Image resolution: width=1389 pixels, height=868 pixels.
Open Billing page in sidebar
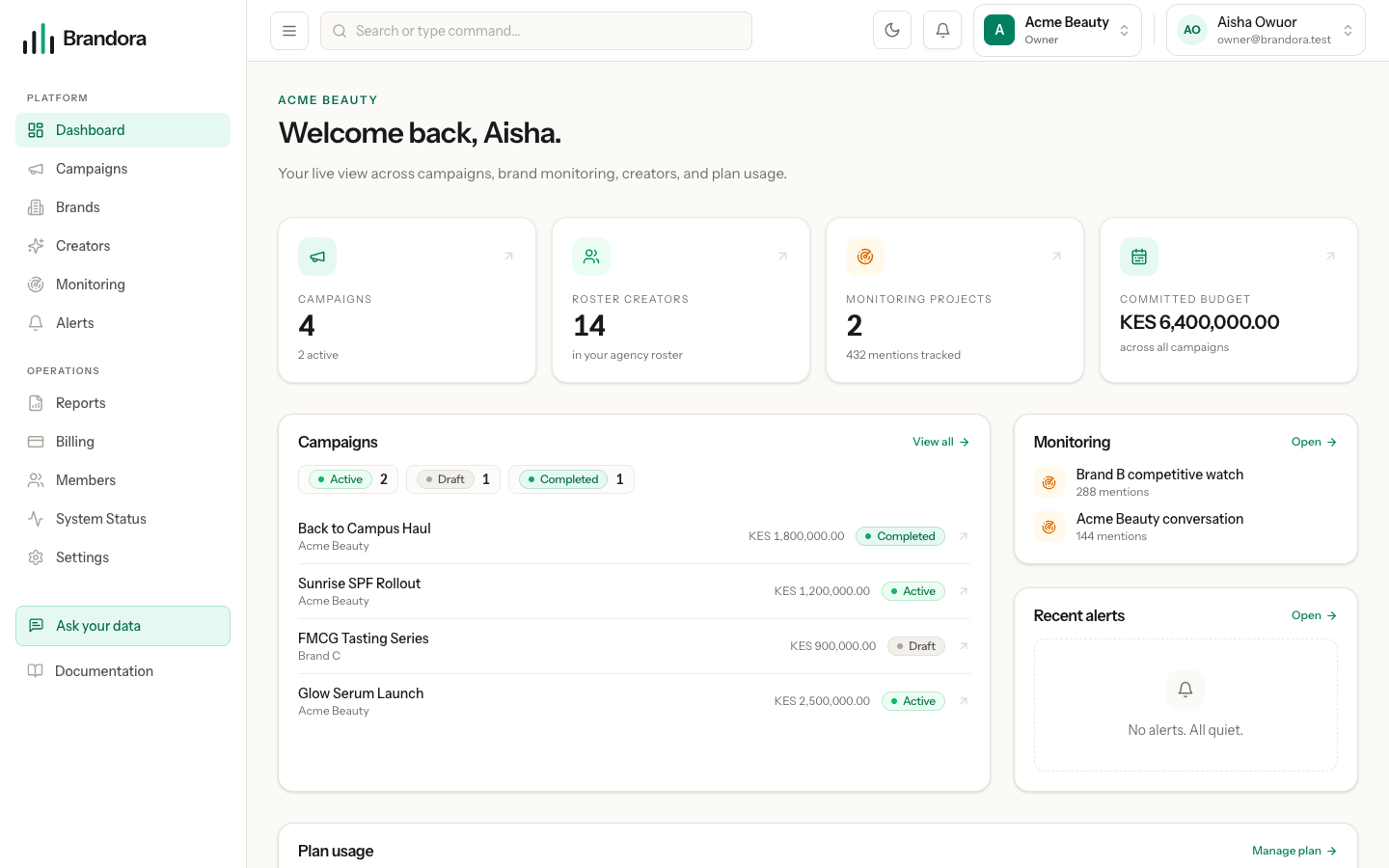[x=123, y=442]
